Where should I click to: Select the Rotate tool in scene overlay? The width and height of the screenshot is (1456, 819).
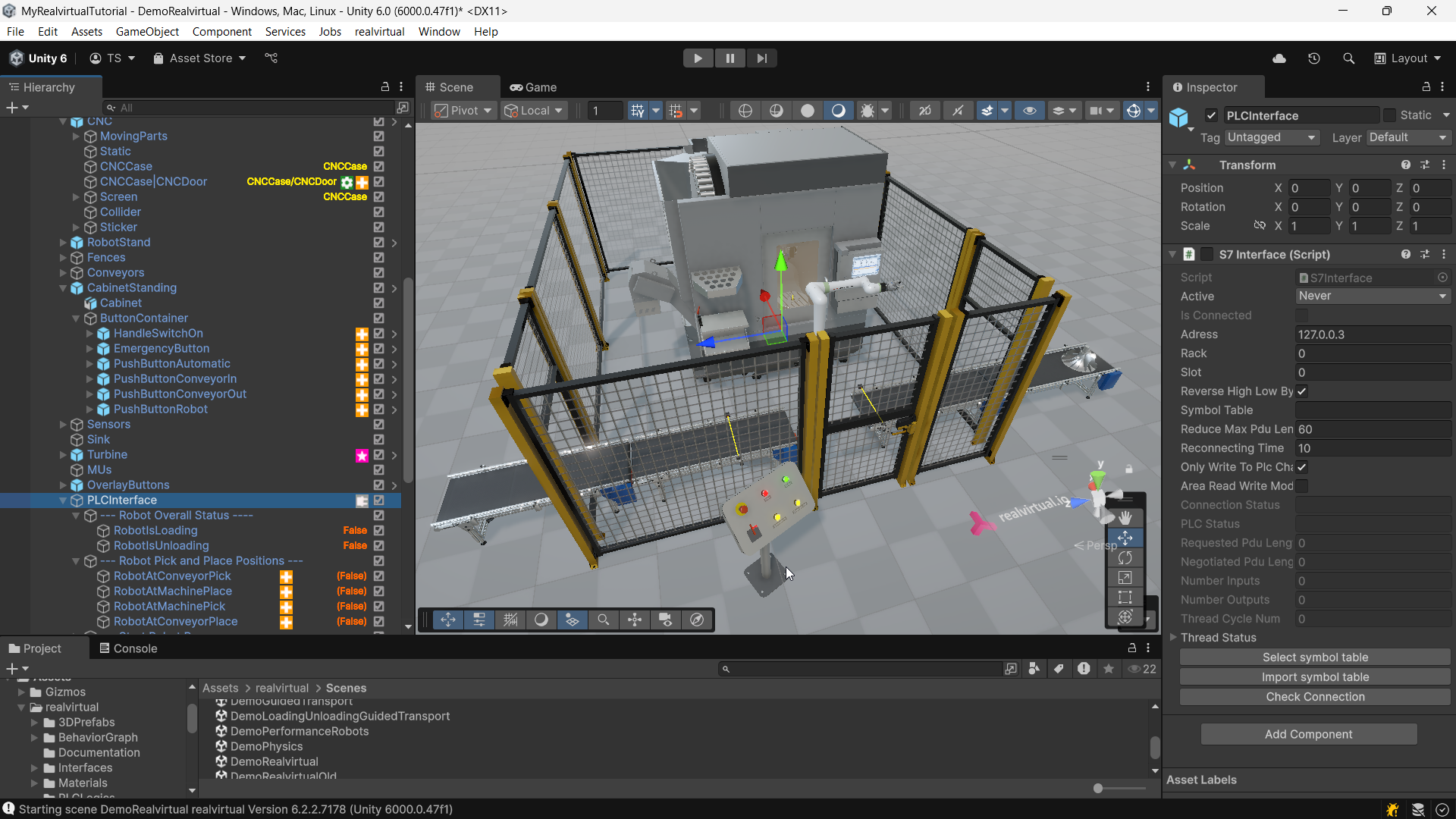[1125, 557]
